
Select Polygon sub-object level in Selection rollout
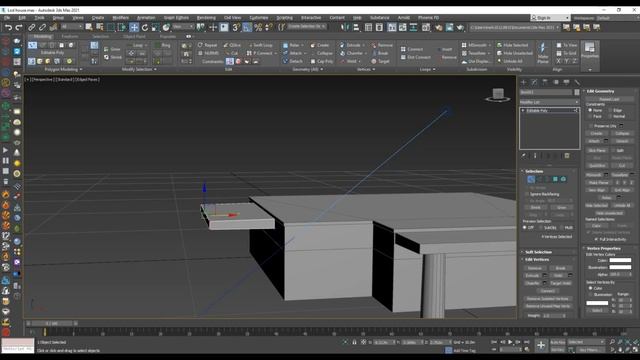[555, 179]
